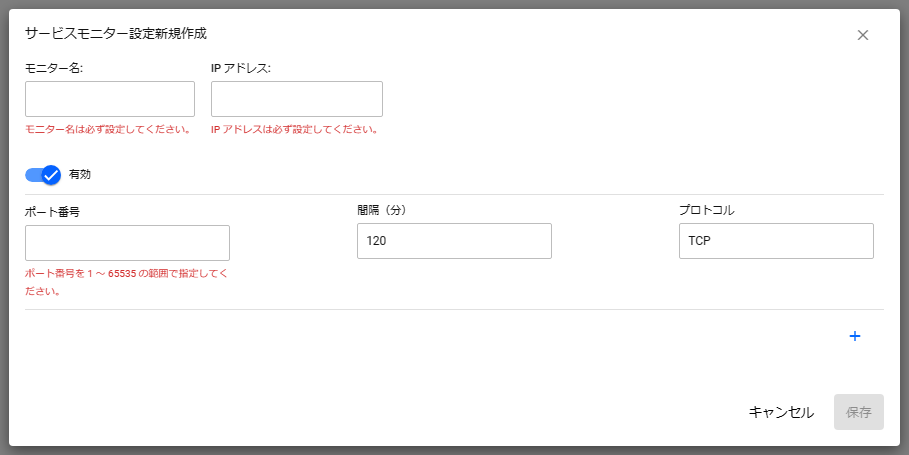909x455 pixels.
Task: Click the red IP アドレス required error message
Action: pyautogui.click(x=294, y=130)
